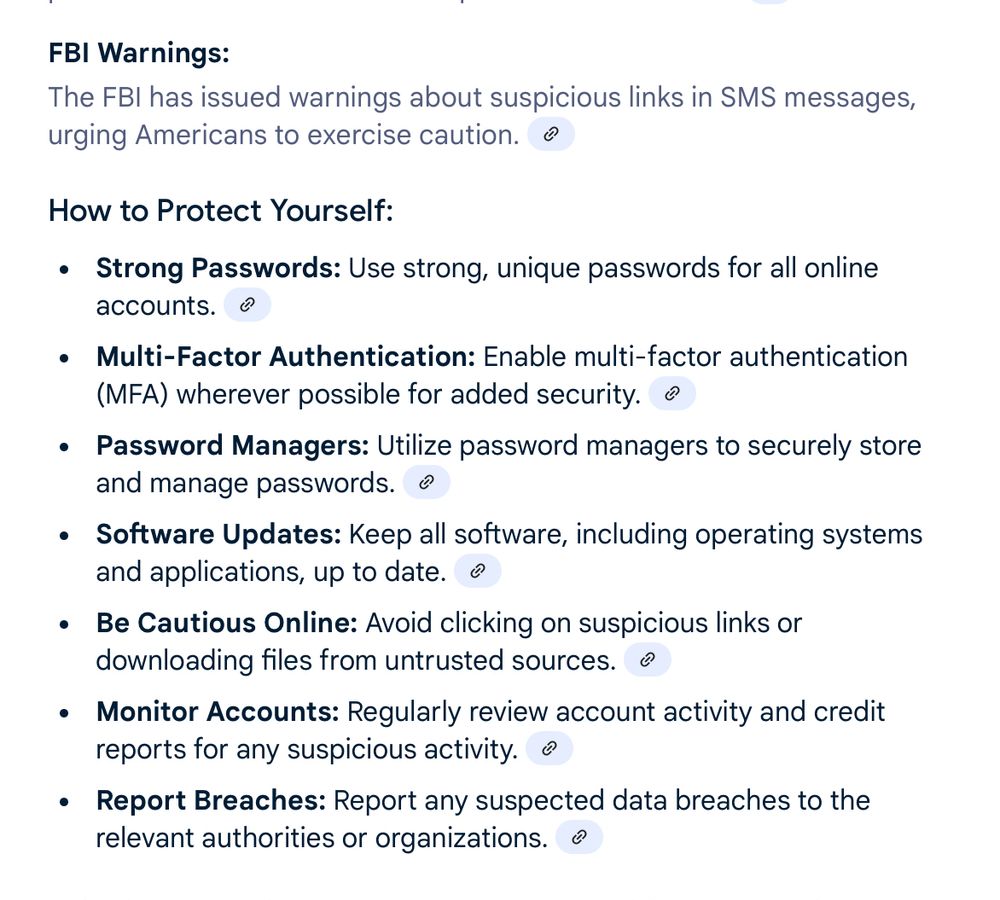Open the source link for Password Managers
This screenshot has height=900, width=1000.
coord(427,482)
